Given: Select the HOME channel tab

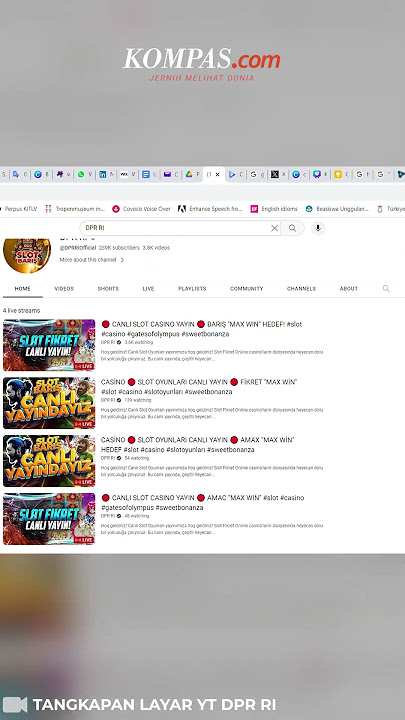Looking at the screenshot, I should coord(22,289).
